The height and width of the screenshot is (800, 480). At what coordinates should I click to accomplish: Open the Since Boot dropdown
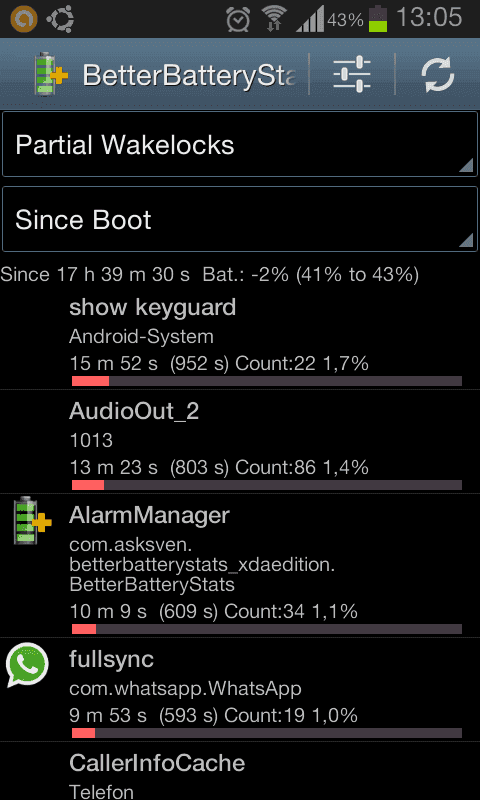coord(240,219)
